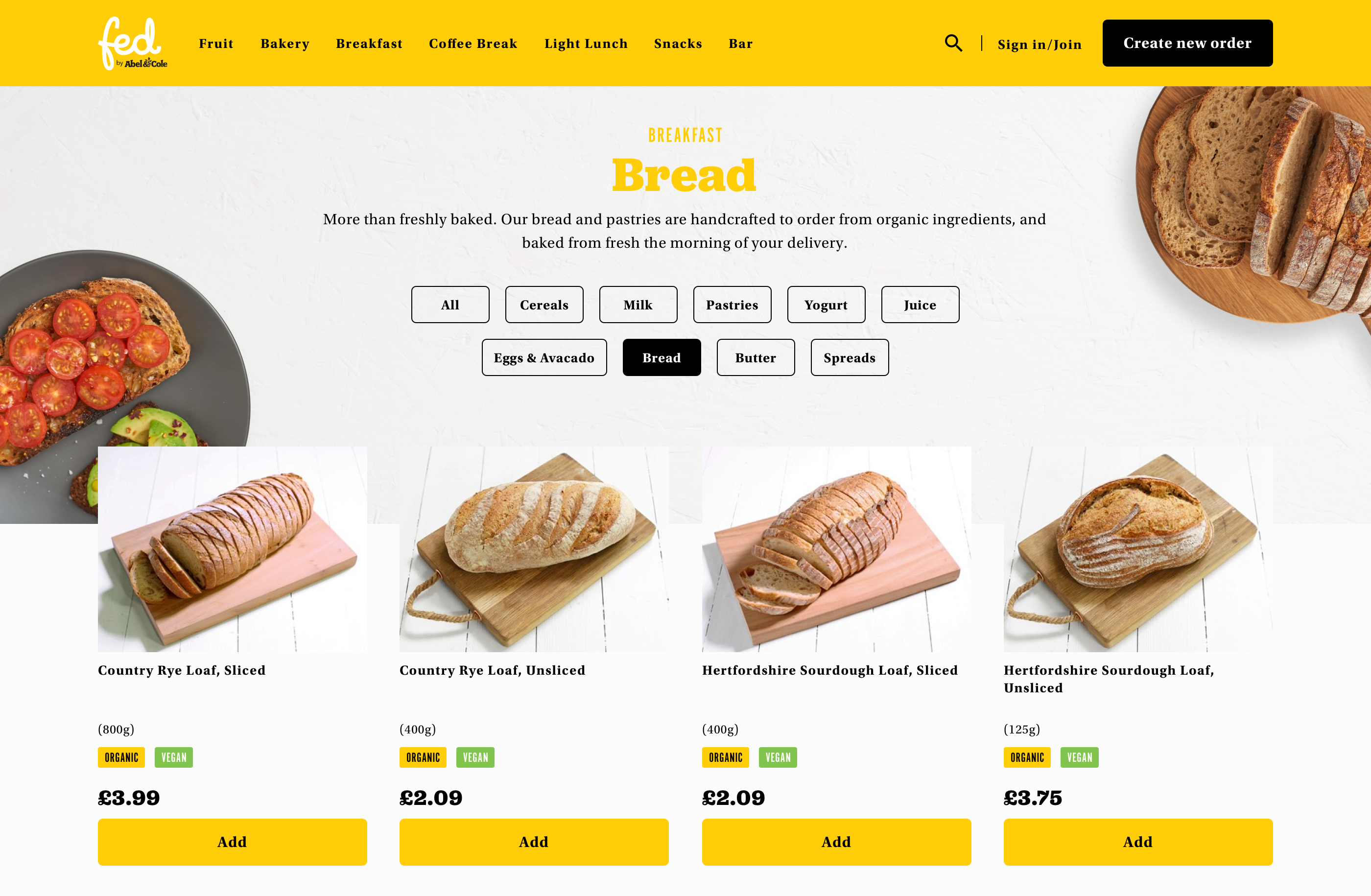Add Country Rye Loaf, Sliced to order

(232, 842)
